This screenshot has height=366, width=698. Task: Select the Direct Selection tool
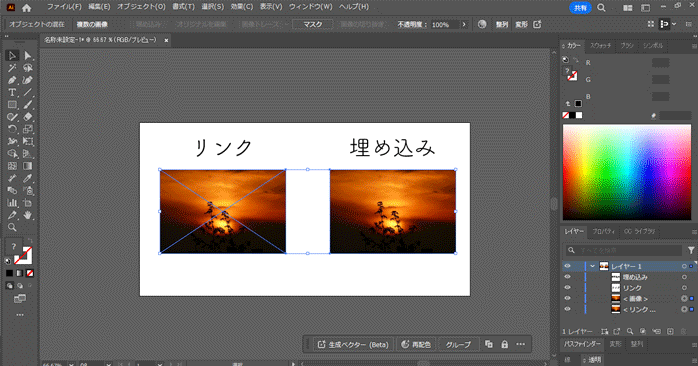[x=28, y=55]
